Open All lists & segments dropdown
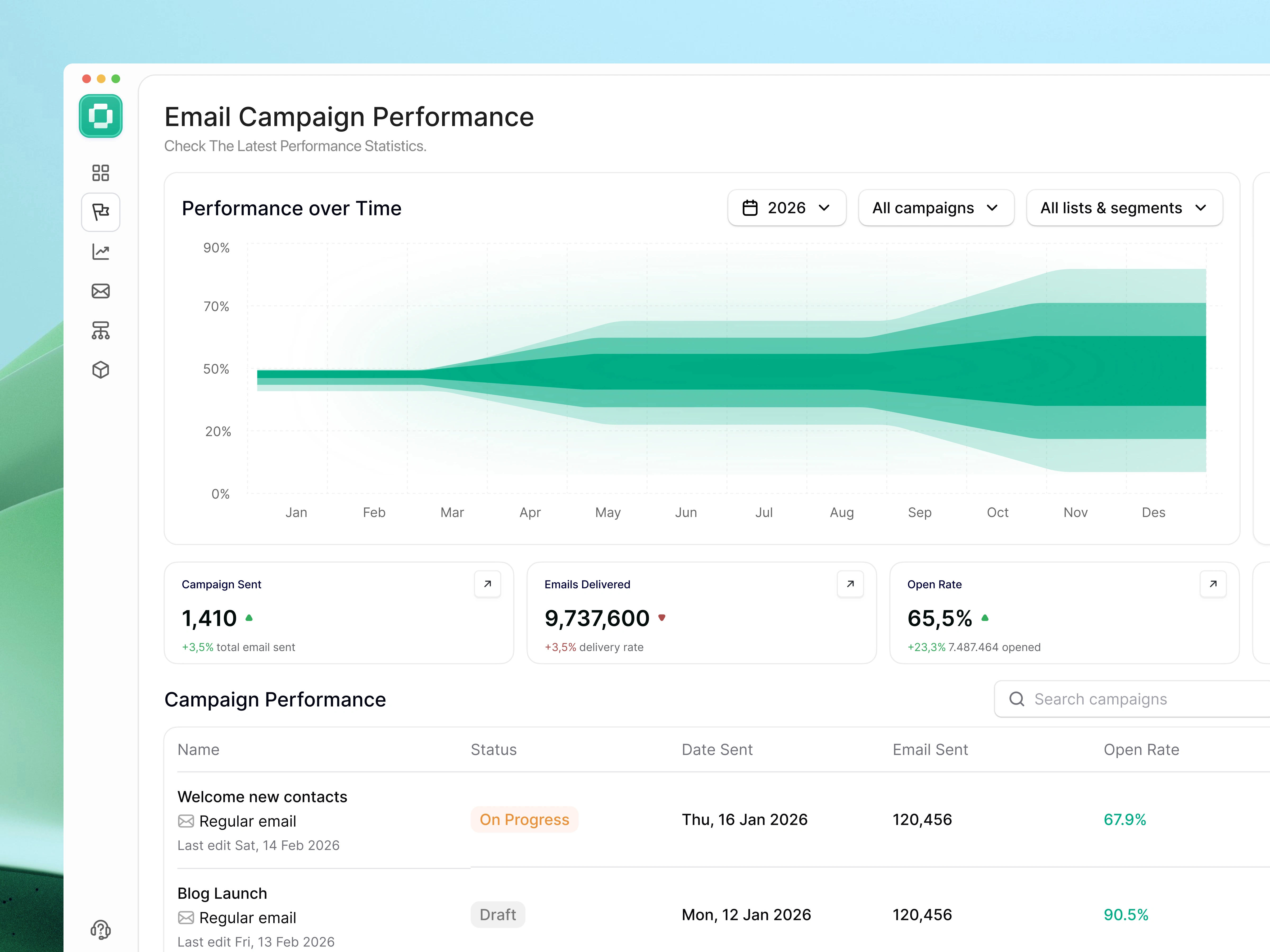The image size is (1270, 952). click(1124, 208)
